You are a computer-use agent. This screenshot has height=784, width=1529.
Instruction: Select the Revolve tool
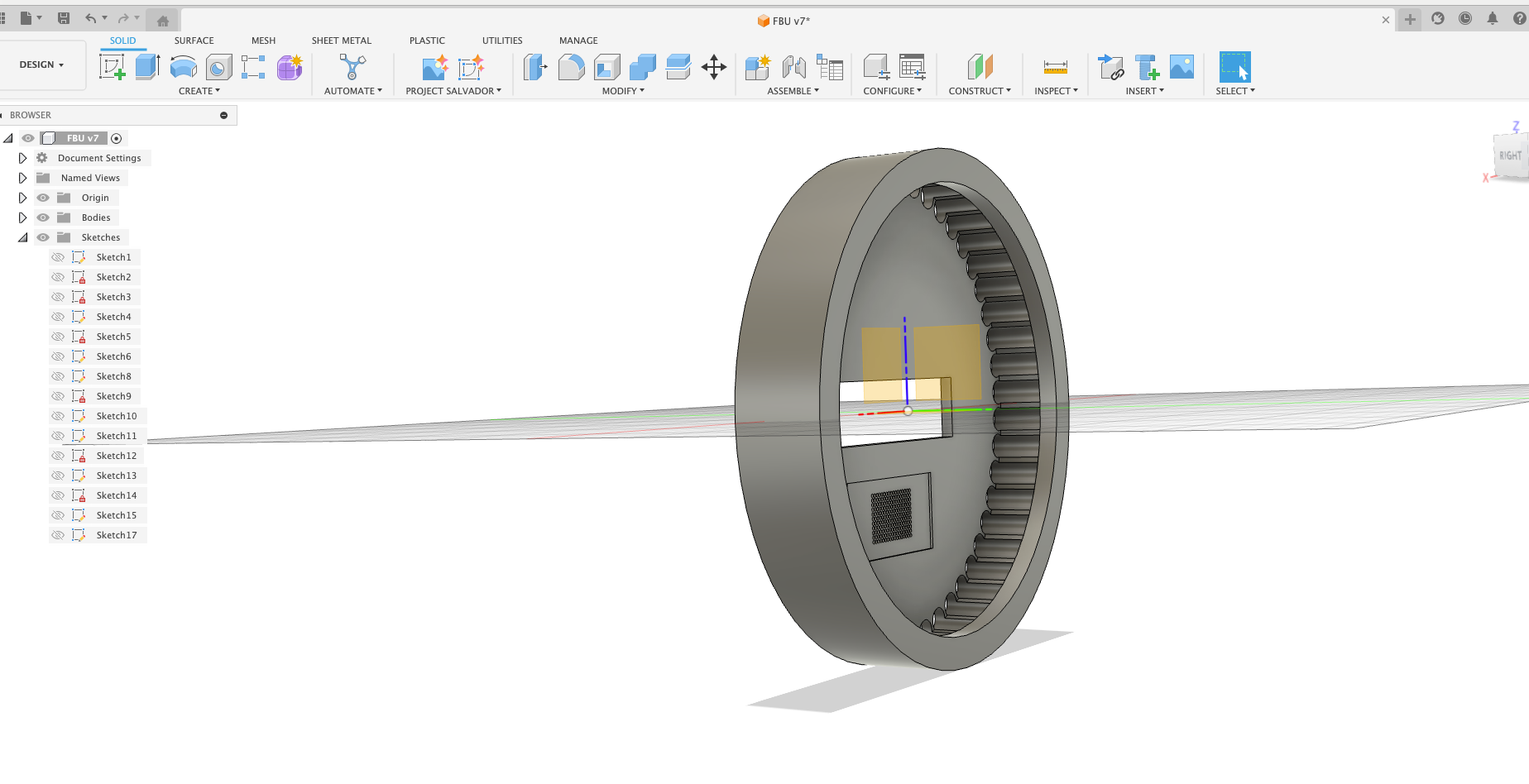pos(183,67)
